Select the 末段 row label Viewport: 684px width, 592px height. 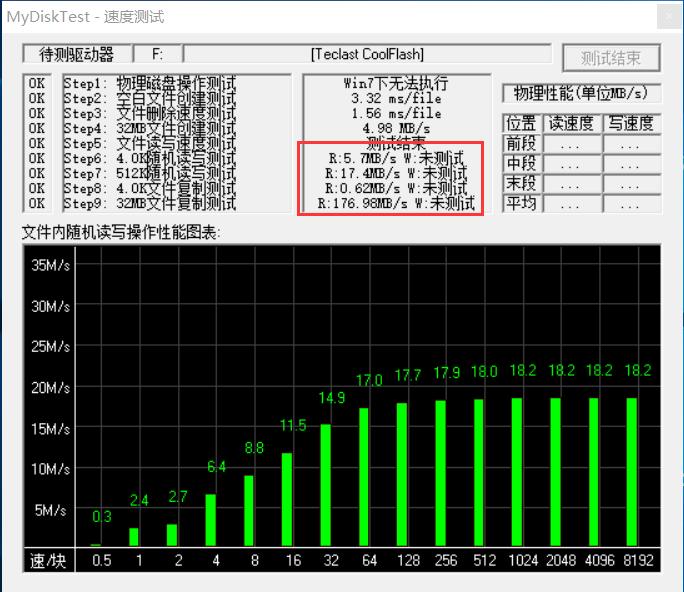click(521, 184)
